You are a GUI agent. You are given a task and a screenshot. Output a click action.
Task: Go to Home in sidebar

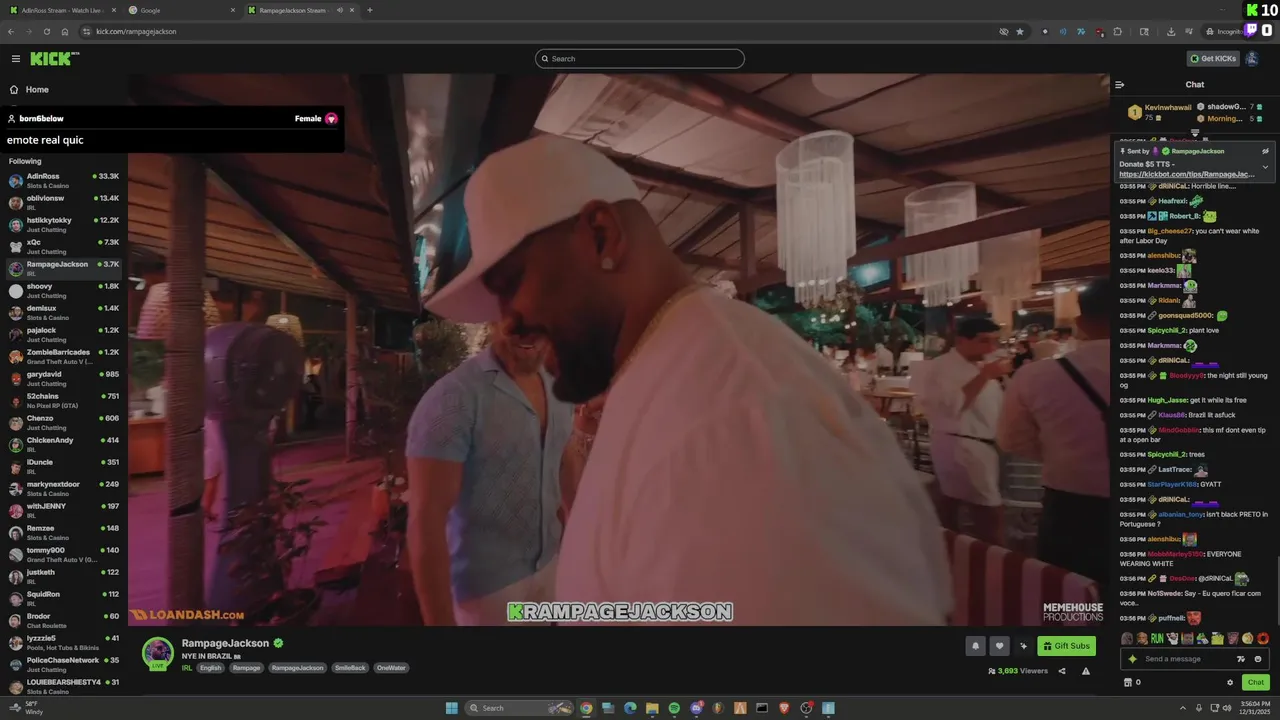(x=37, y=90)
